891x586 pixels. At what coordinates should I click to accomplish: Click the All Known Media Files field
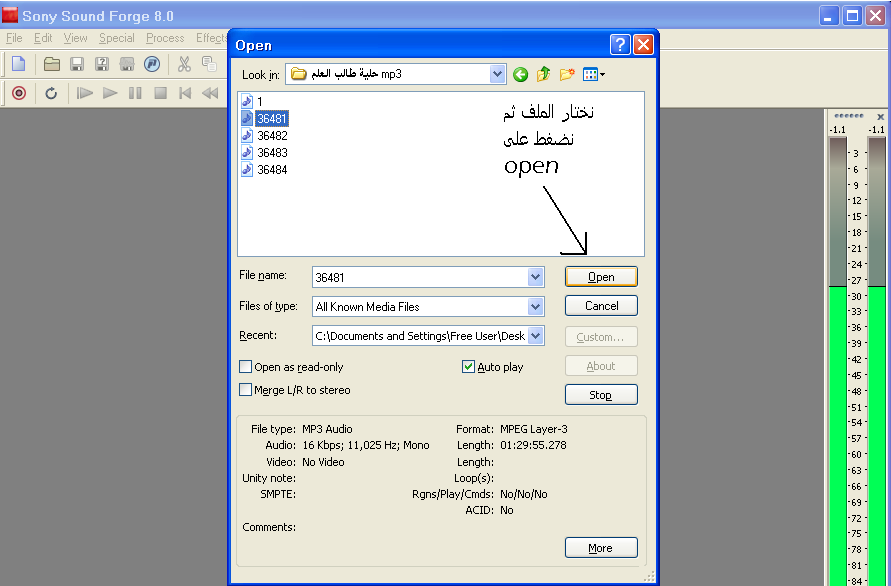[420, 306]
